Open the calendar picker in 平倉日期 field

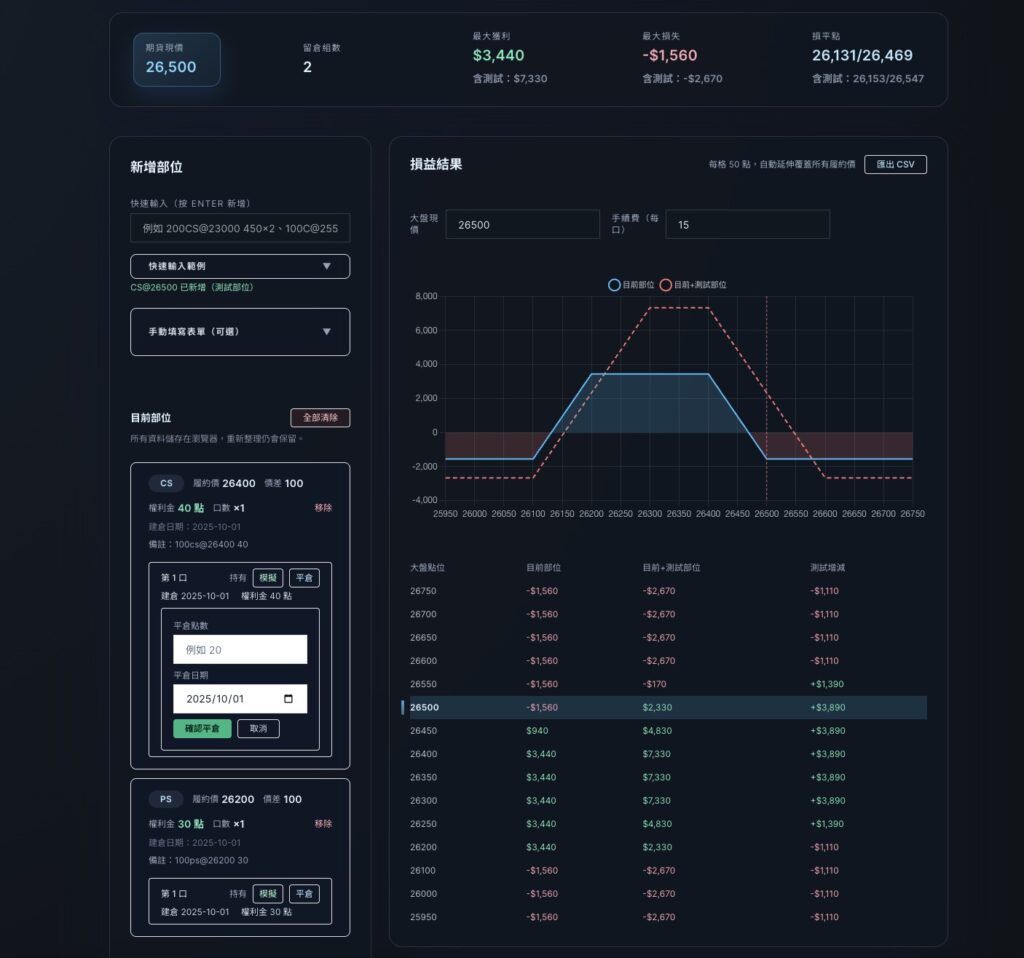click(x=289, y=699)
